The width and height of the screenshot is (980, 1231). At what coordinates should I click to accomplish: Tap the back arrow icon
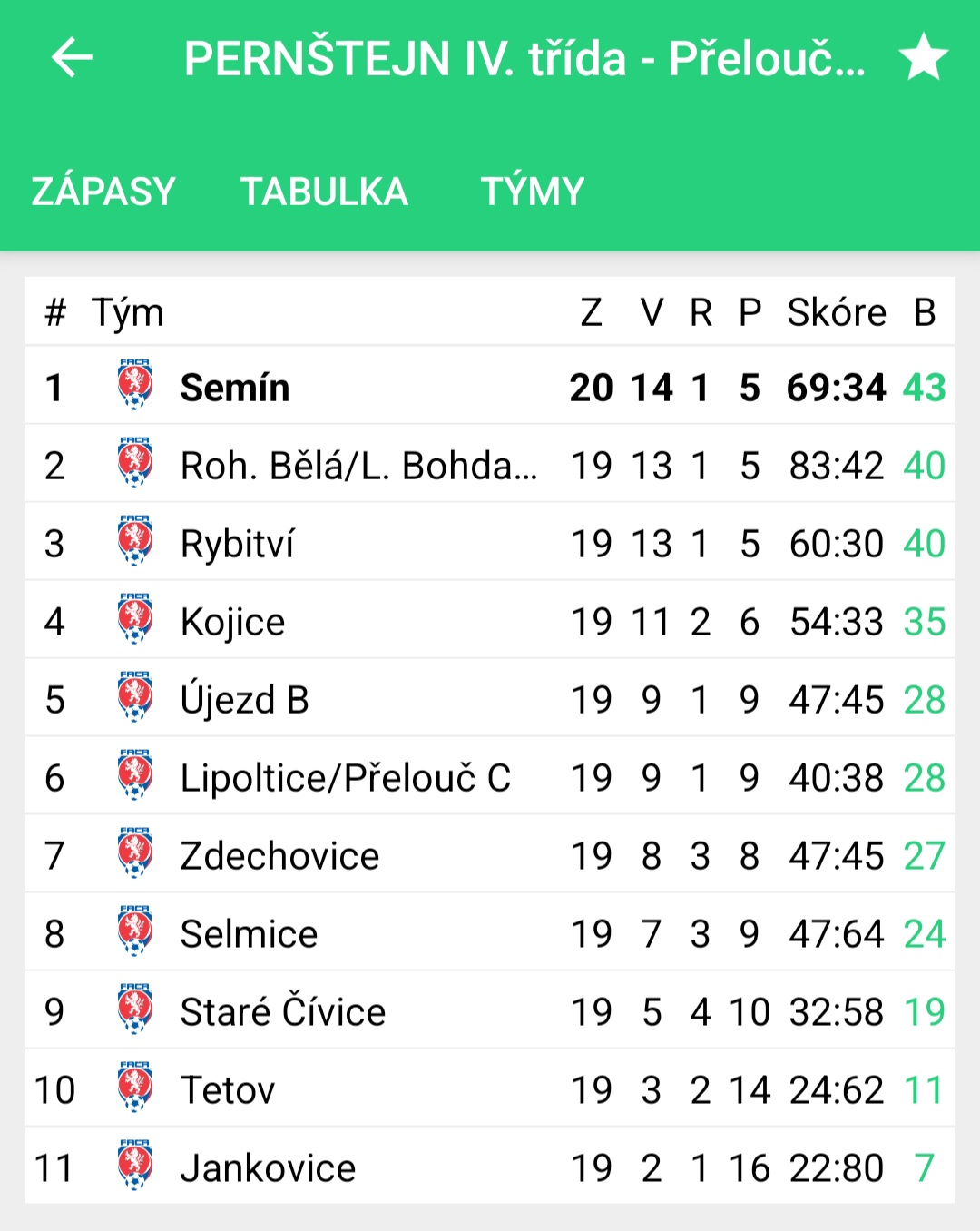point(72,58)
